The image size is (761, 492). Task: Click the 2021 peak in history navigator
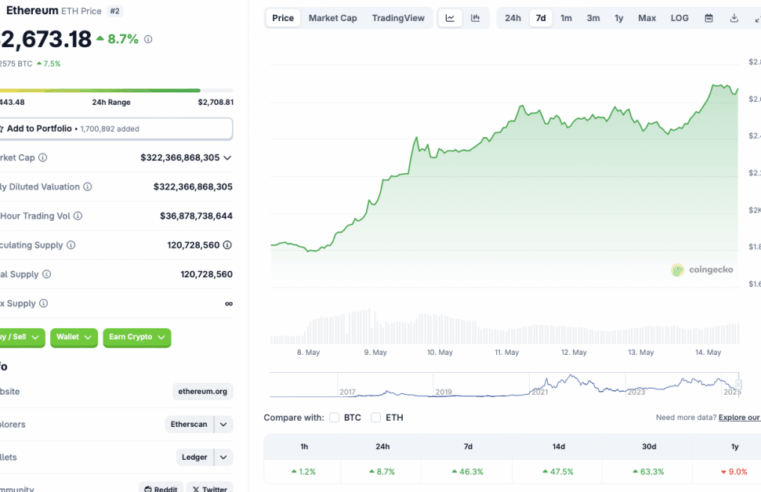click(x=571, y=377)
